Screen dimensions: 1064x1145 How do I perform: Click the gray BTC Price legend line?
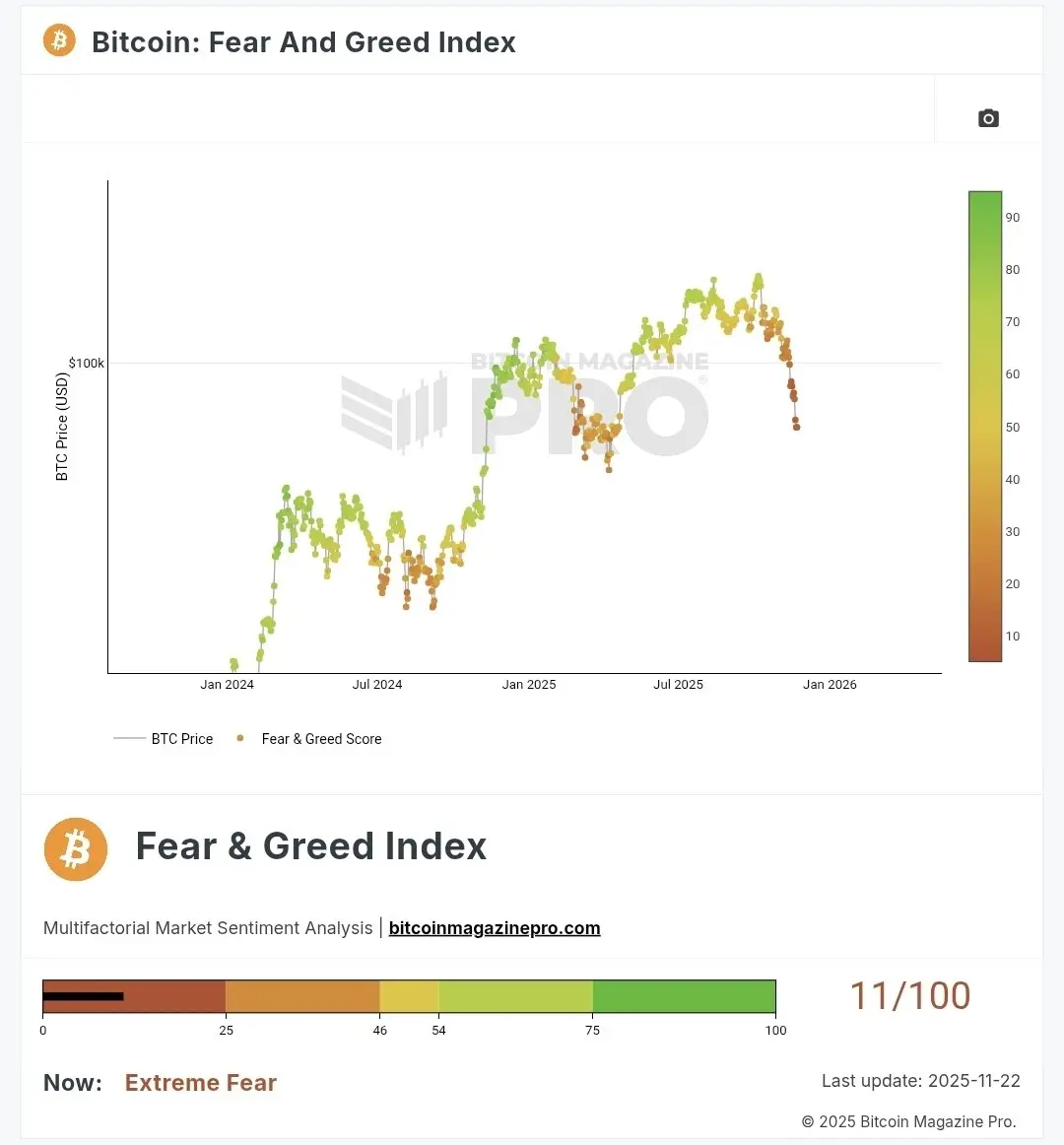point(129,738)
